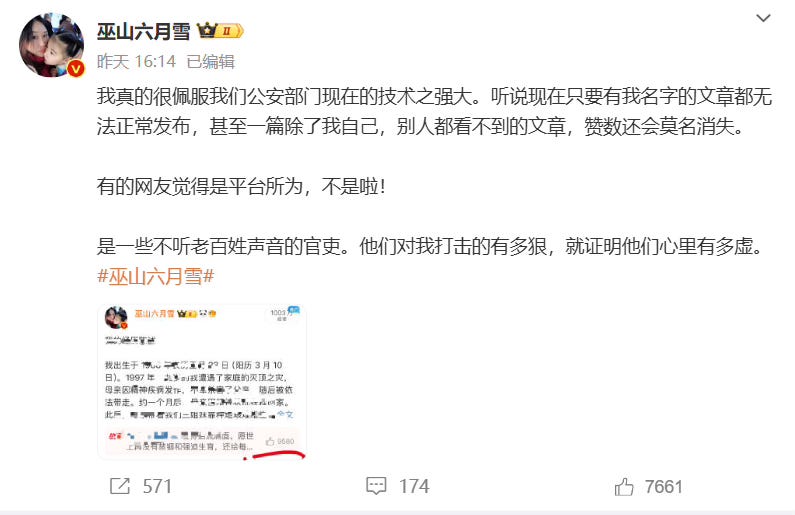Click paragraph starting 是一些不听老百姓声音的官吏

click(430, 247)
